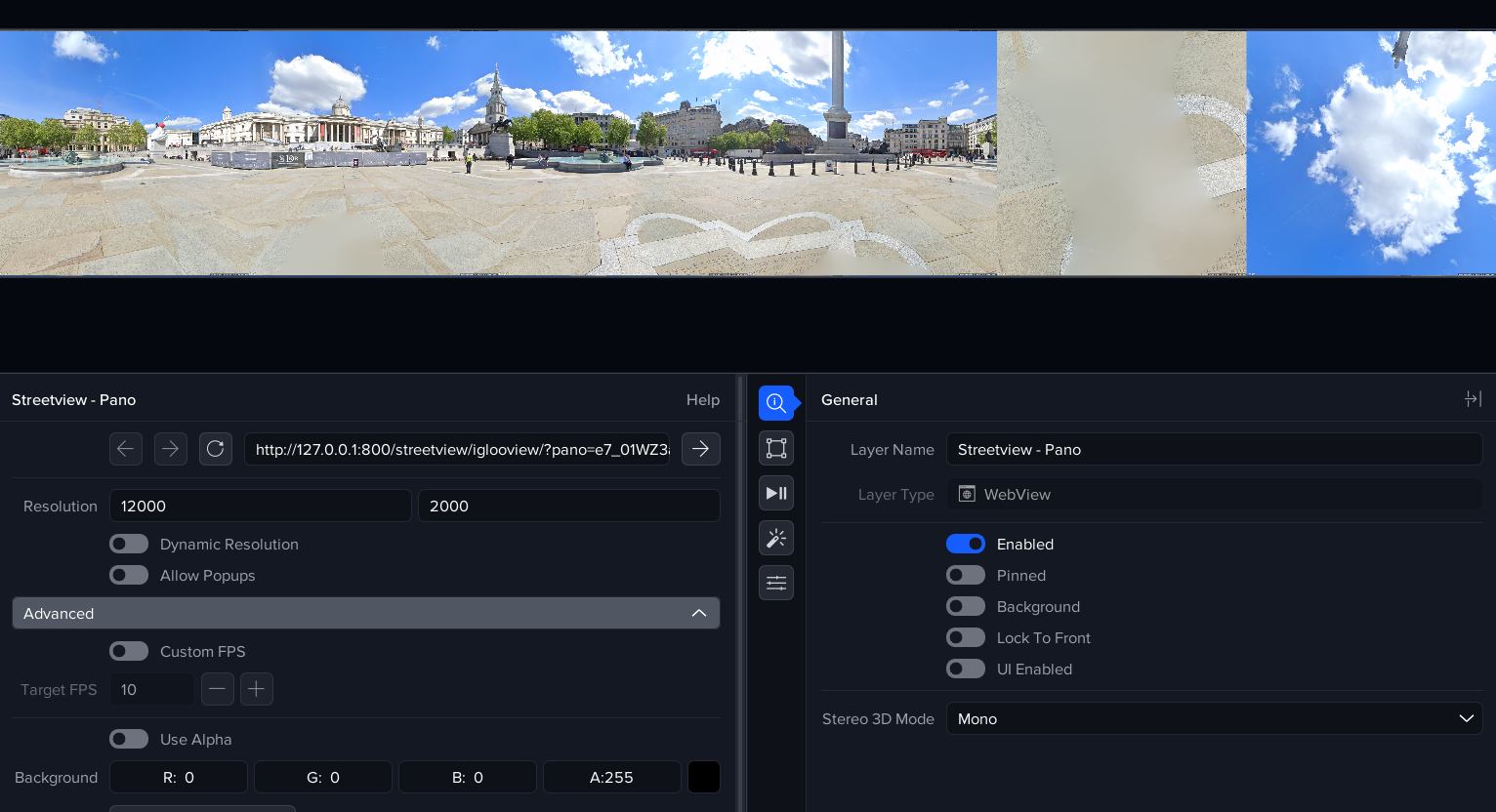Reload the web page with refresh icon
The height and width of the screenshot is (812, 1496).
pos(216,449)
